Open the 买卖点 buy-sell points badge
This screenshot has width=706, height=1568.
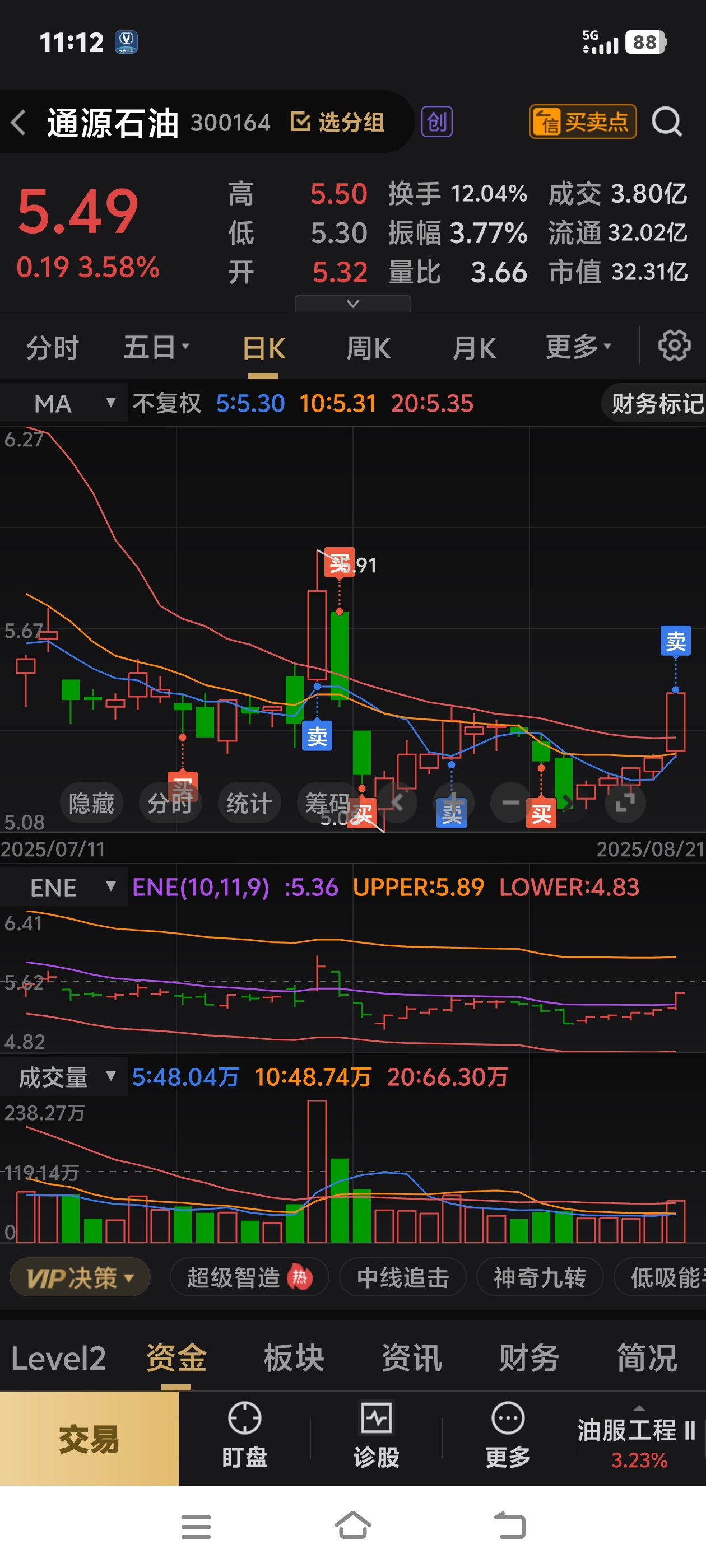582,122
